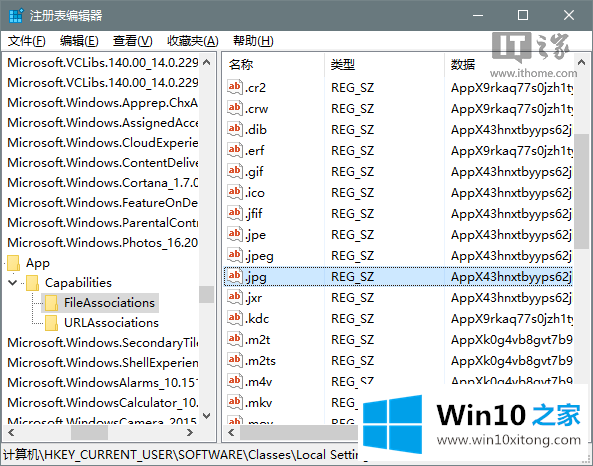Click the Registry Editor title bar icon

pos(16,16)
